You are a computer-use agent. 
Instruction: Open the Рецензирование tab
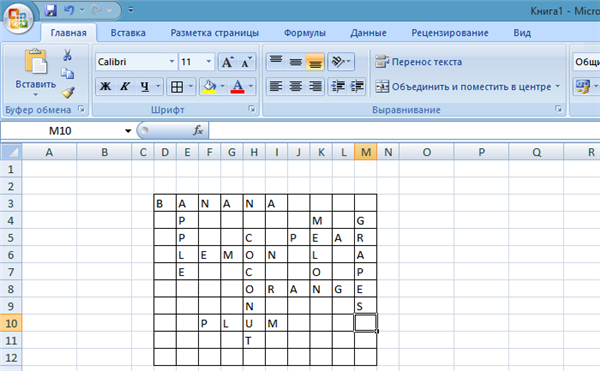point(450,33)
